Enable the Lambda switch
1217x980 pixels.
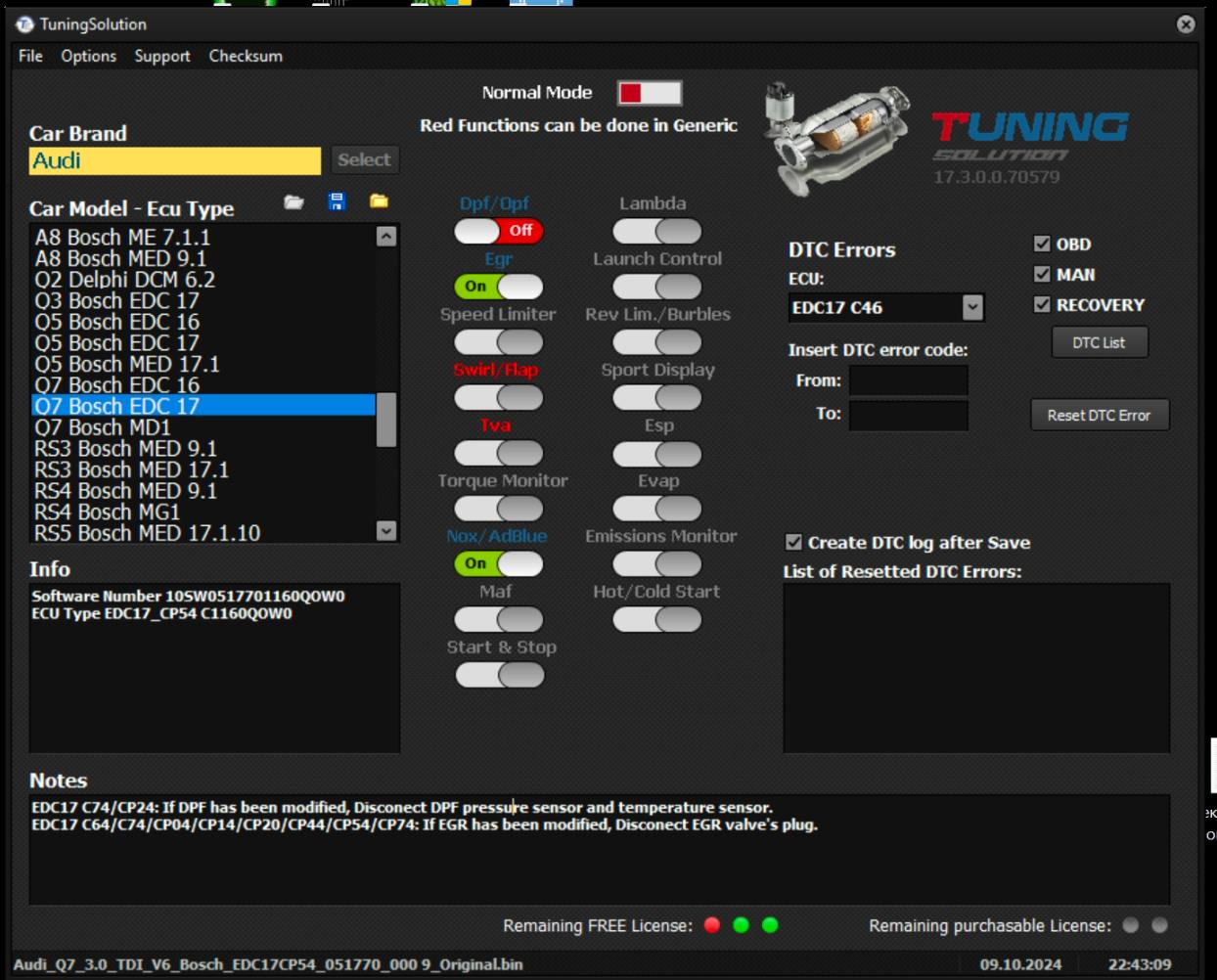(657, 231)
